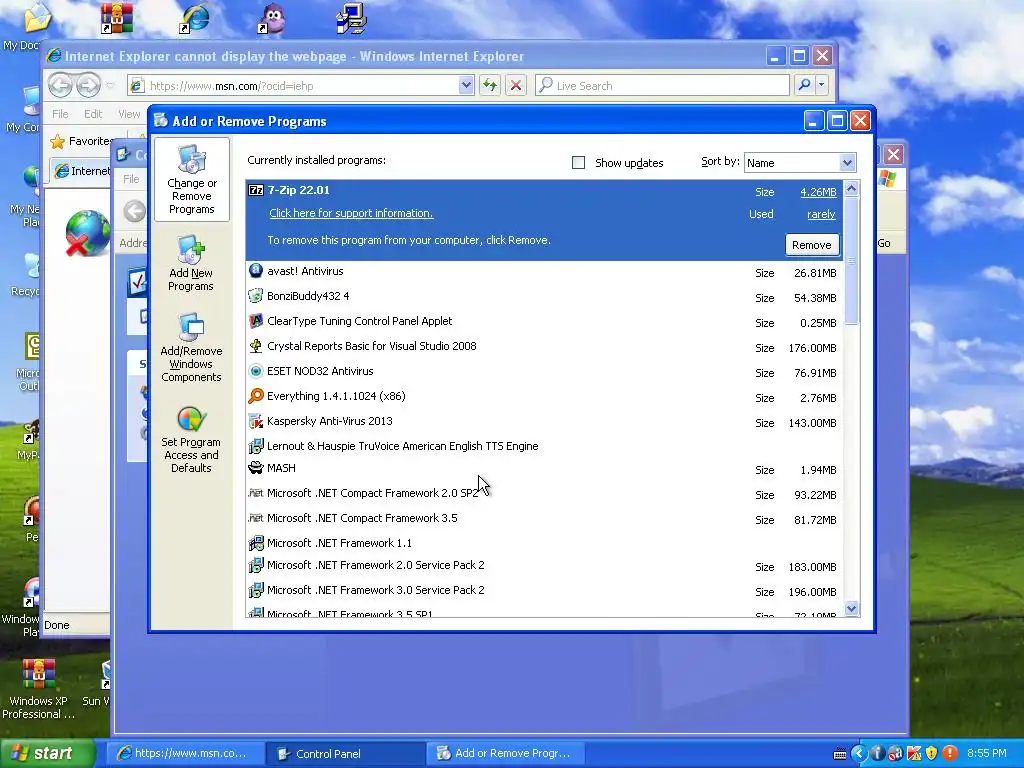Click the yellow shield tray icon
Screen dimensions: 1024x768
tap(931, 754)
